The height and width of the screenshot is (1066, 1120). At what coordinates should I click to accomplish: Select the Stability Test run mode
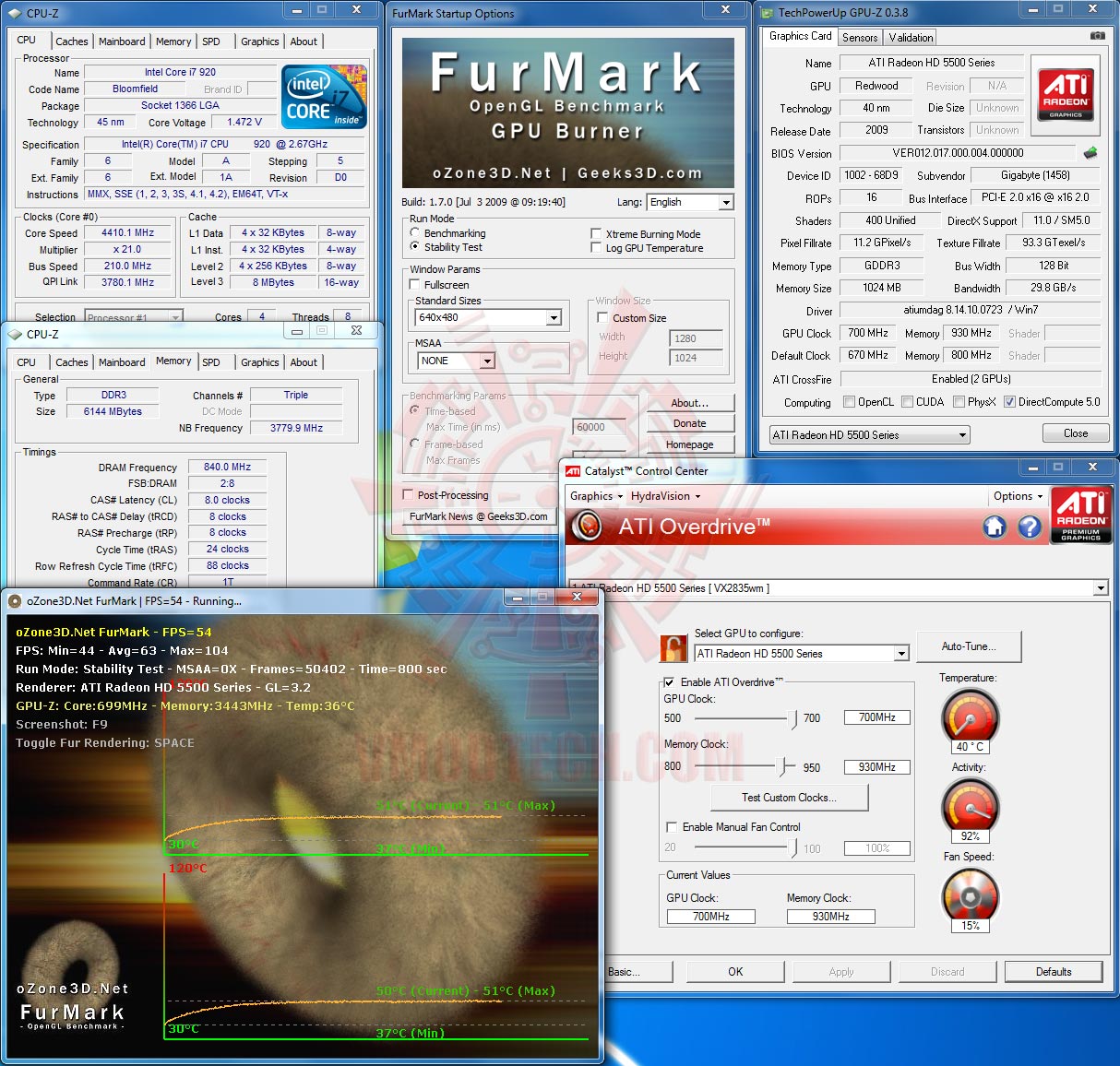pyautogui.click(x=415, y=247)
